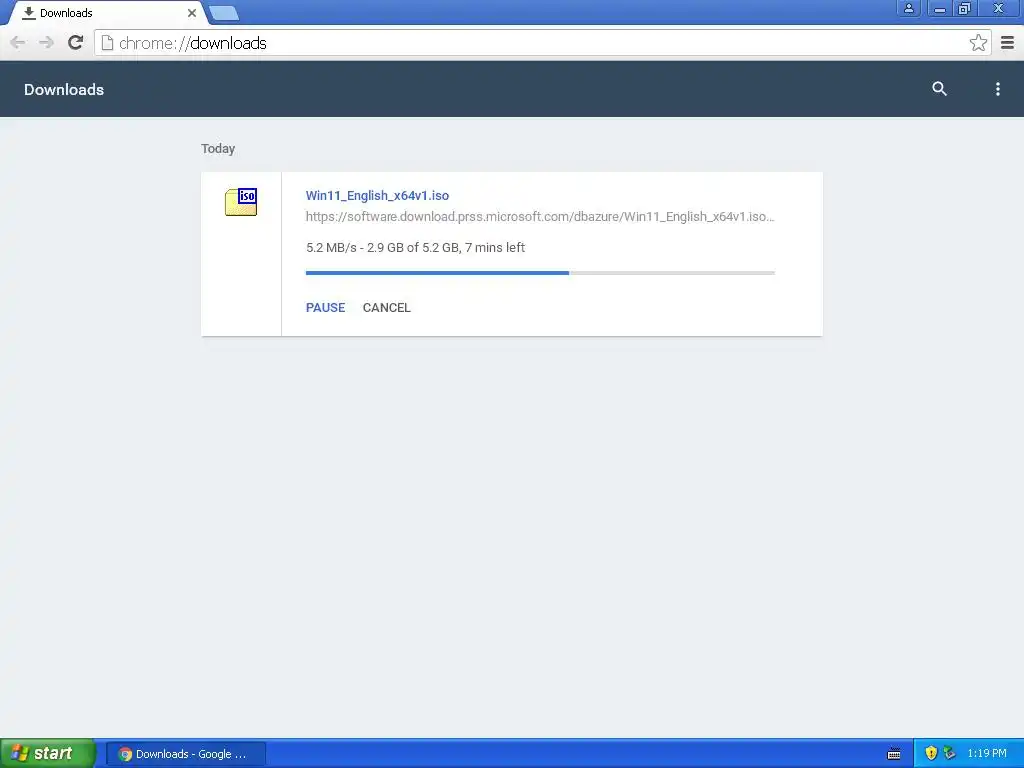
Task: Open the Win11_English_x64v1.iso file link
Action: (377, 195)
